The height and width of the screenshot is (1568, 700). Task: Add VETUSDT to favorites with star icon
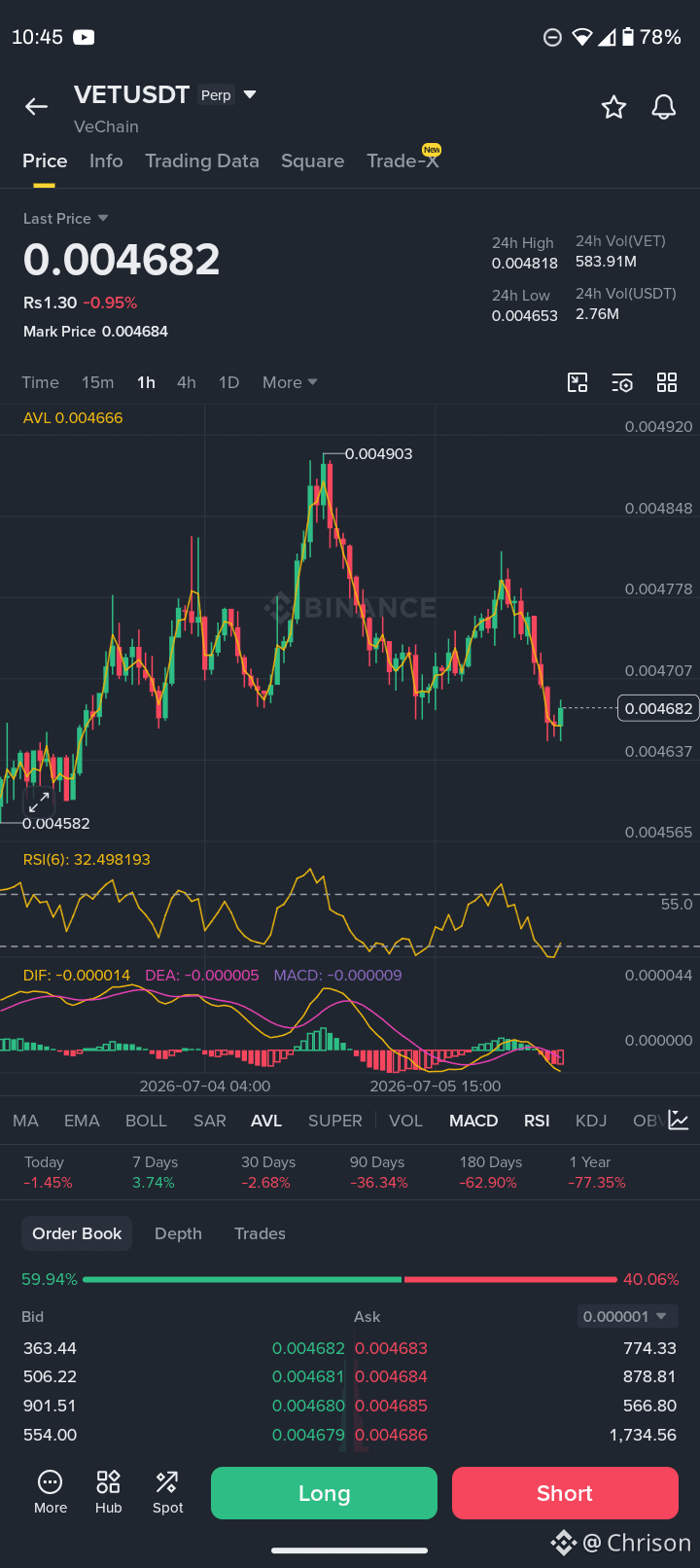tap(613, 107)
